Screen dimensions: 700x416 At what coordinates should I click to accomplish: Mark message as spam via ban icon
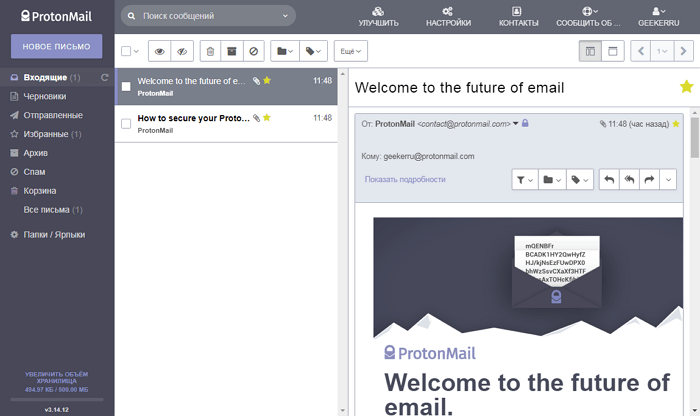coord(254,50)
